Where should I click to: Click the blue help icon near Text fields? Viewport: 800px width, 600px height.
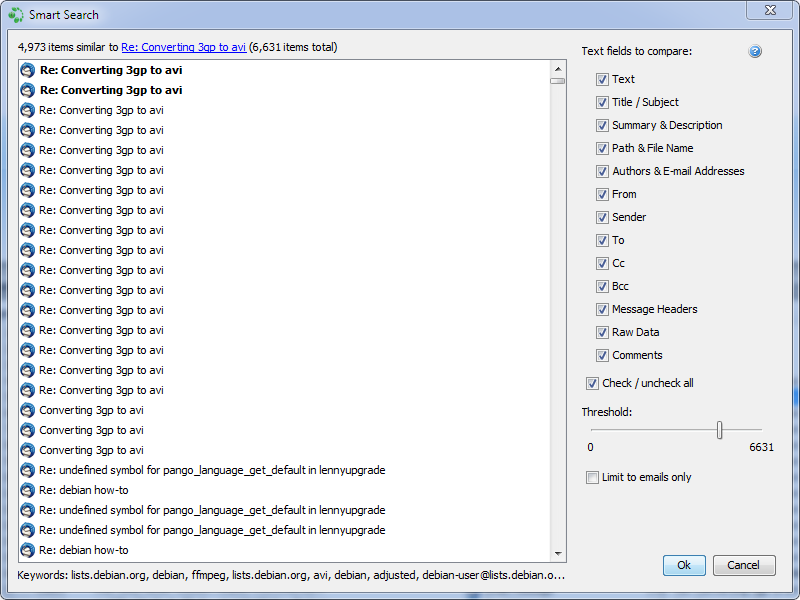pyautogui.click(x=755, y=51)
